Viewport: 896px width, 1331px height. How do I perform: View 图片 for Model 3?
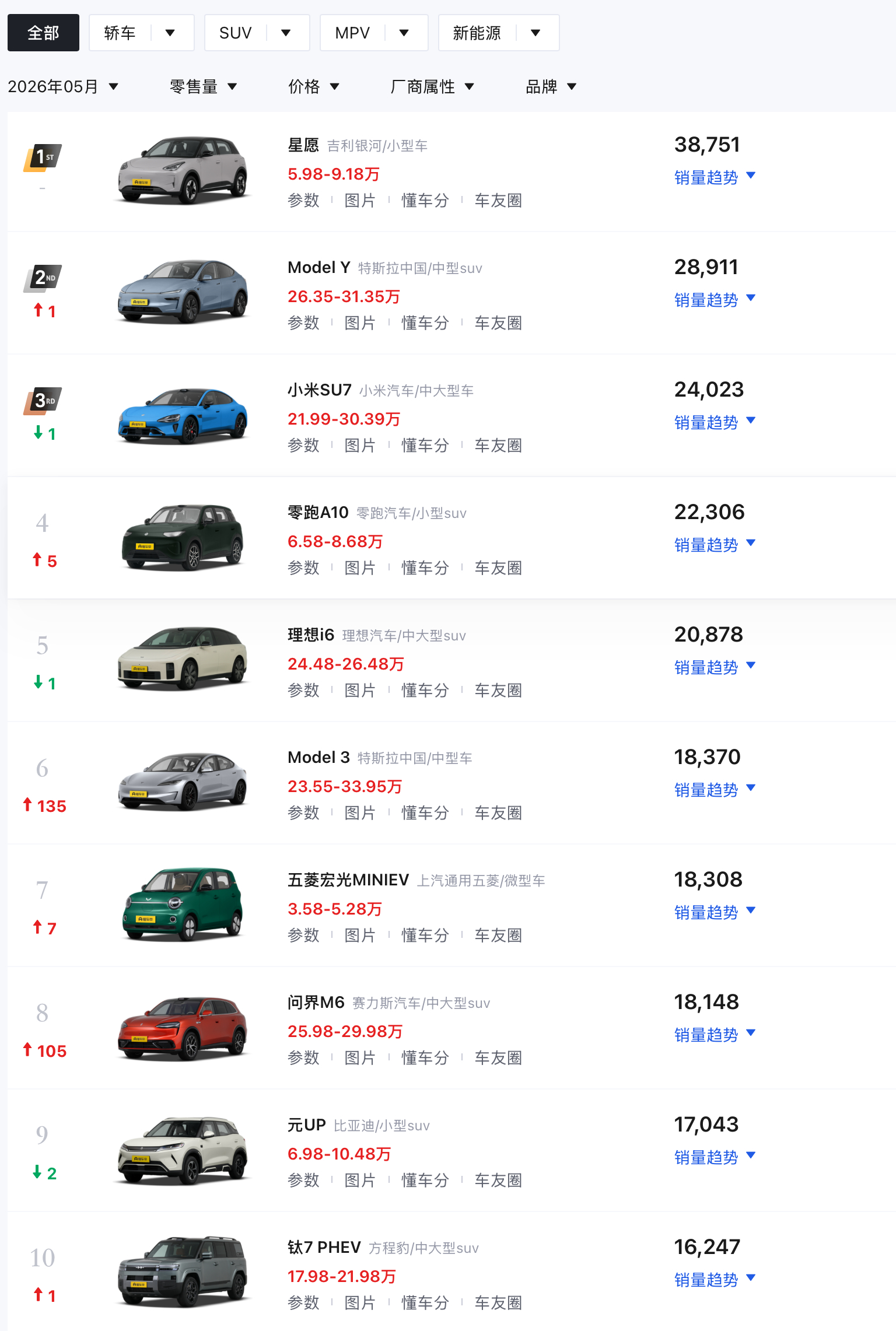pyautogui.click(x=360, y=813)
